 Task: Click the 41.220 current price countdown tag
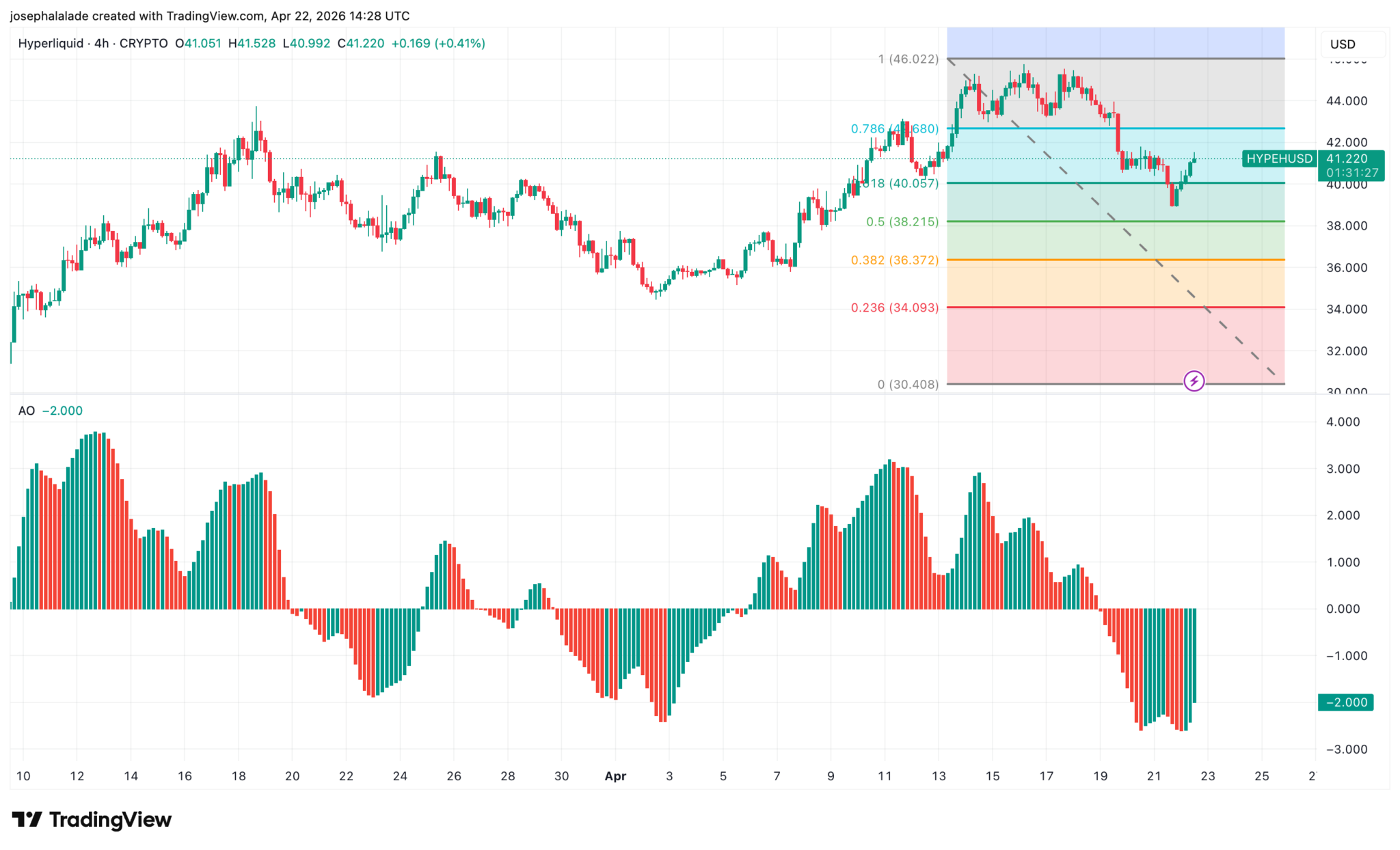click(1351, 166)
